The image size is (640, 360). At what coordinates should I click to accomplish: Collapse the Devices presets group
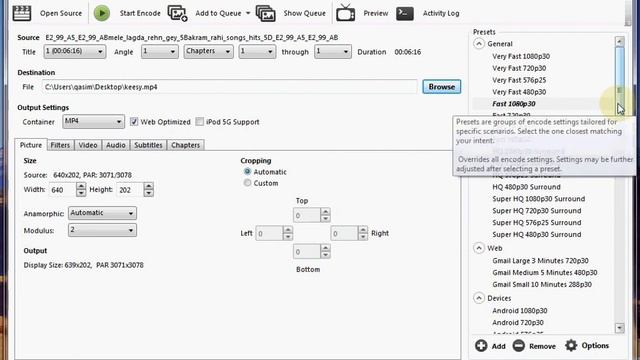[479, 298]
